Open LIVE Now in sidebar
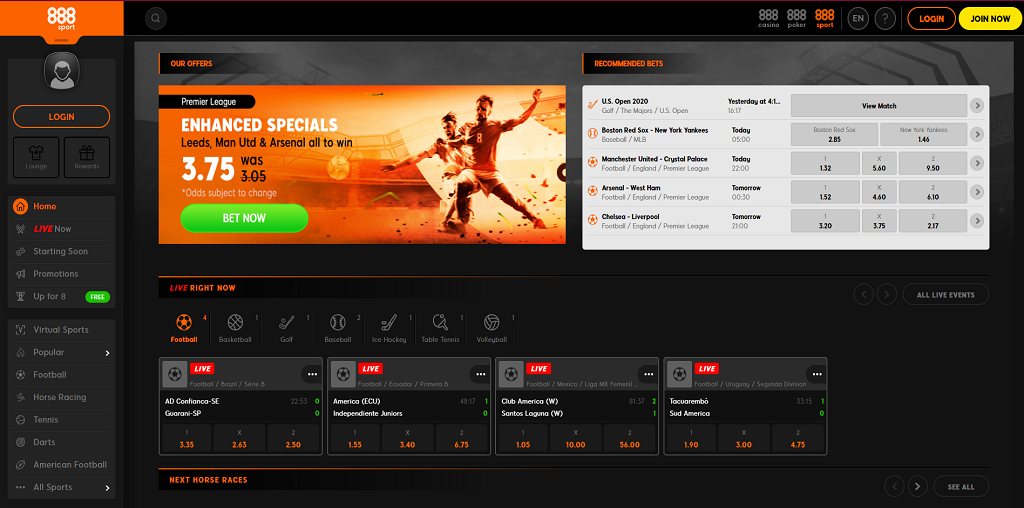1024x508 pixels. pos(62,229)
